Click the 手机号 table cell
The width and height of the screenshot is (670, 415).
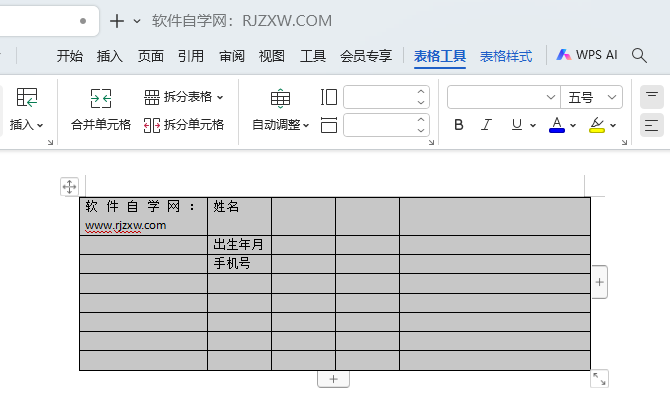239,264
